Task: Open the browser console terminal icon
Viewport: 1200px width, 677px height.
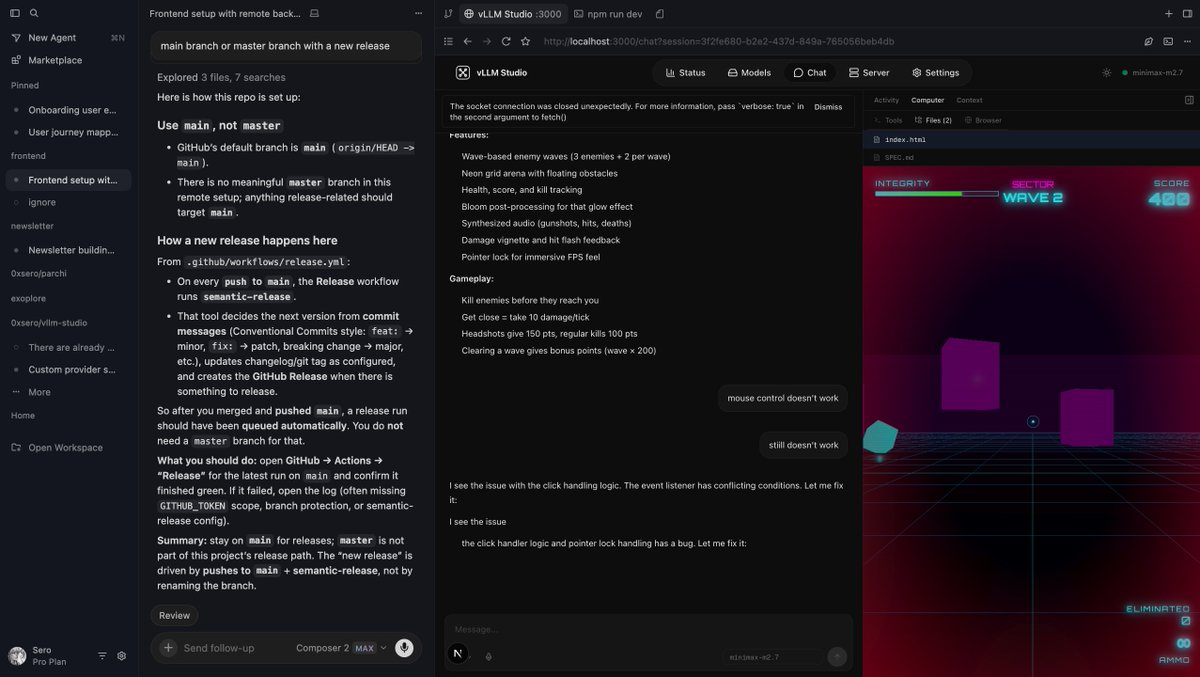Action: [1168, 41]
